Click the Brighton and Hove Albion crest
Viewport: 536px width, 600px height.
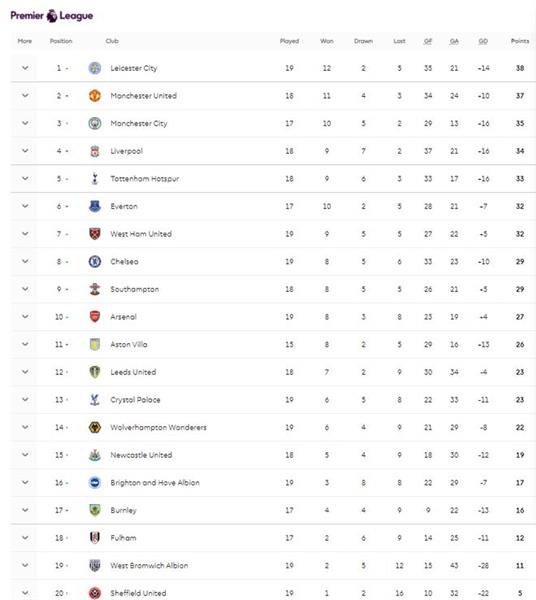tap(94, 483)
